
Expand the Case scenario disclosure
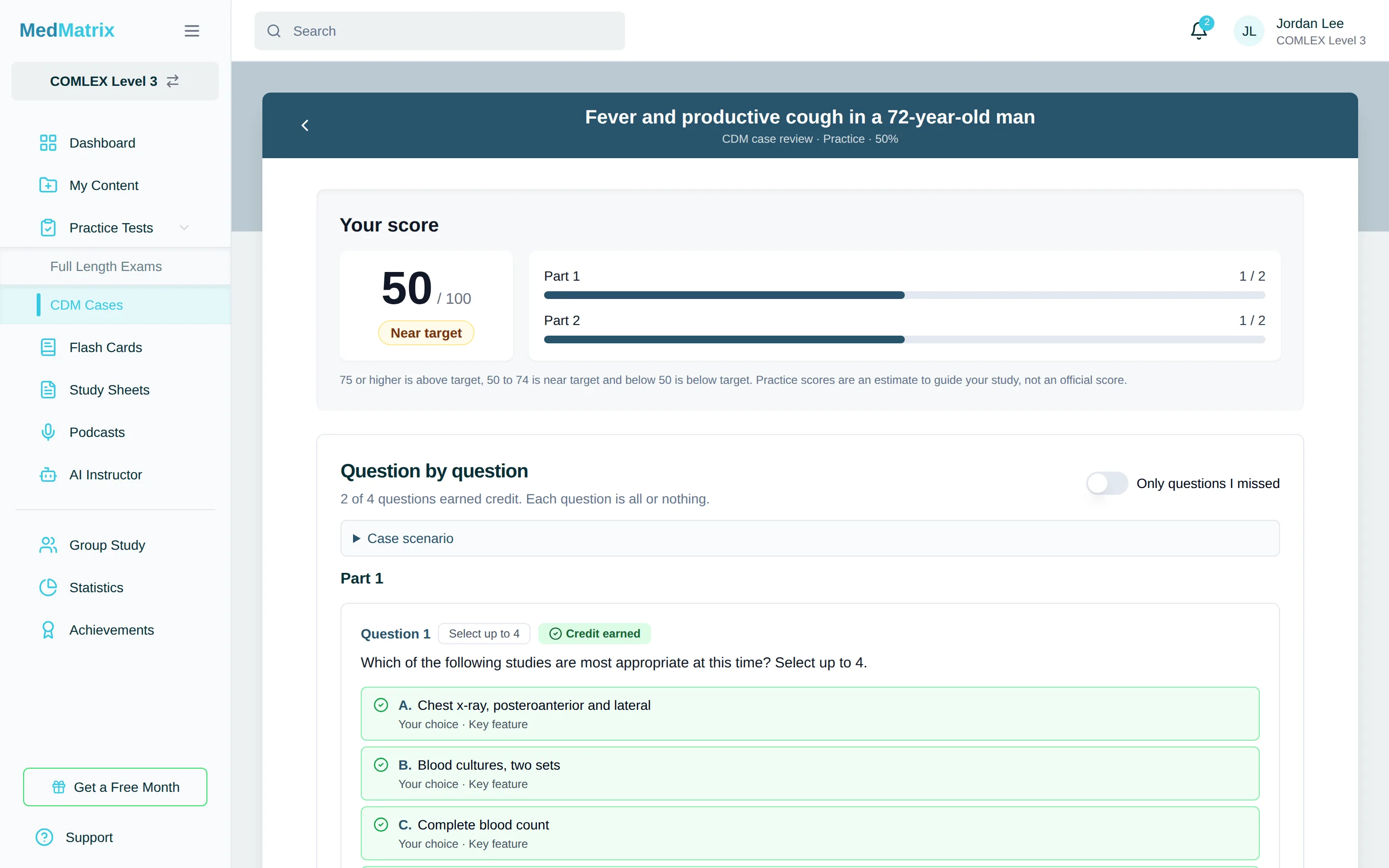[x=809, y=539]
